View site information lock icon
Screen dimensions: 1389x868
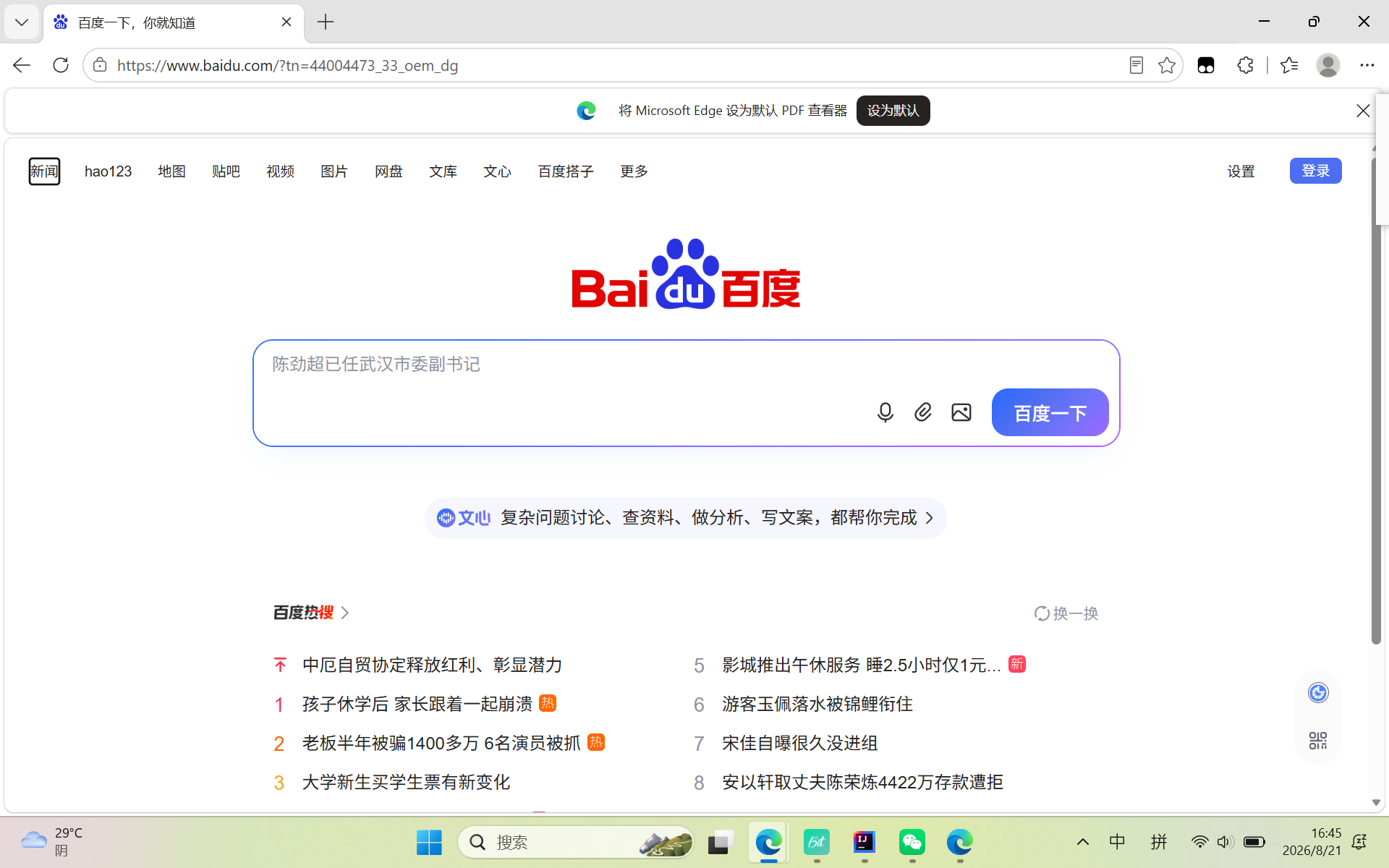tap(100, 65)
